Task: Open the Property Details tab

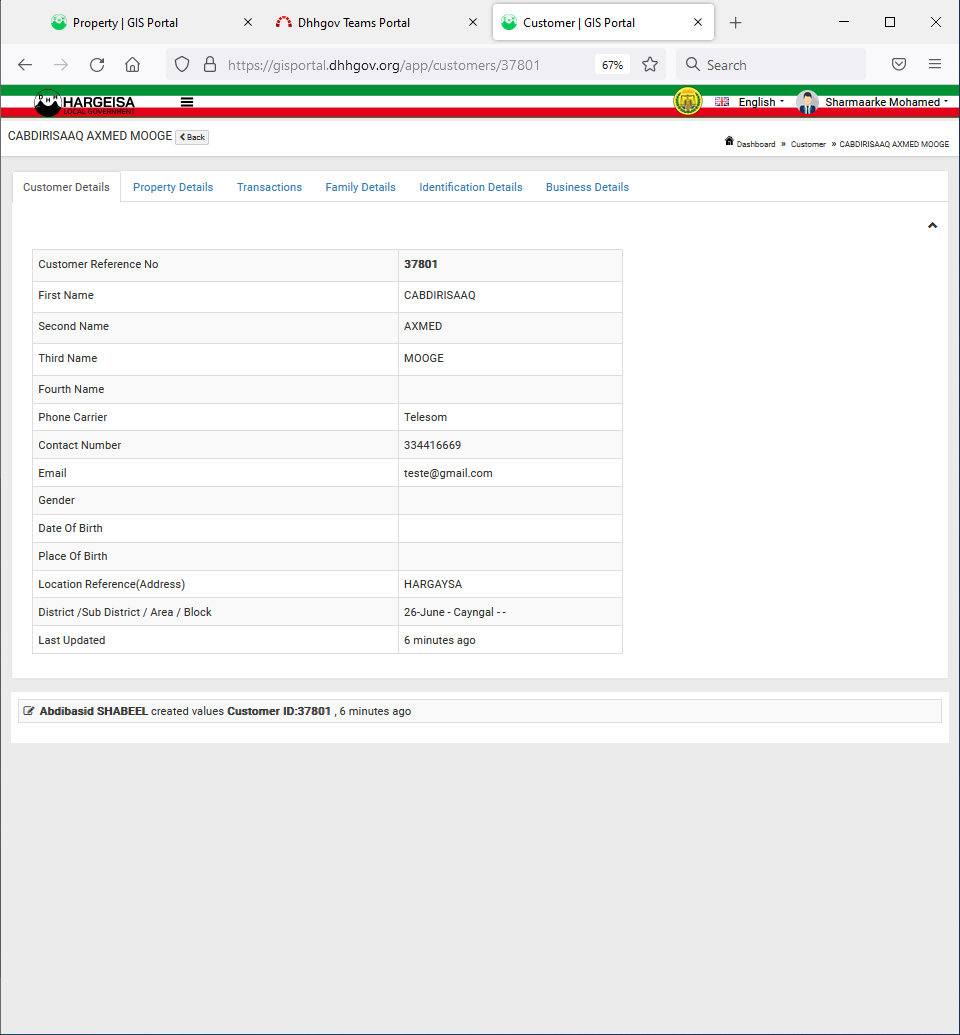Action: point(173,187)
